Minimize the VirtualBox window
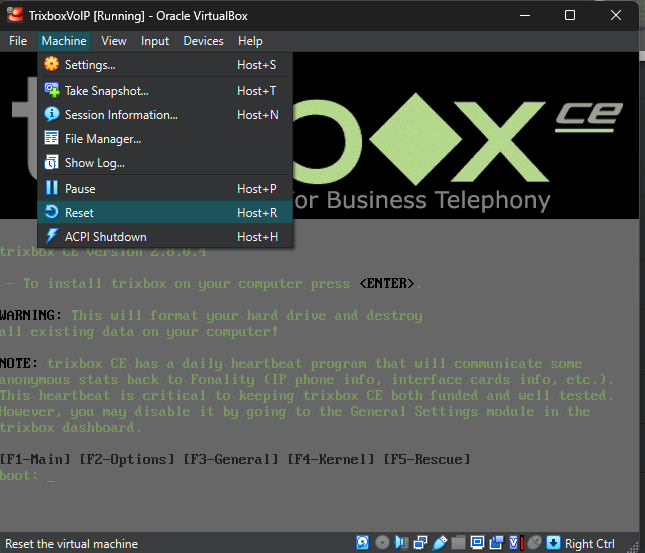Screen dimensions: 645x553 (x=525, y=16)
